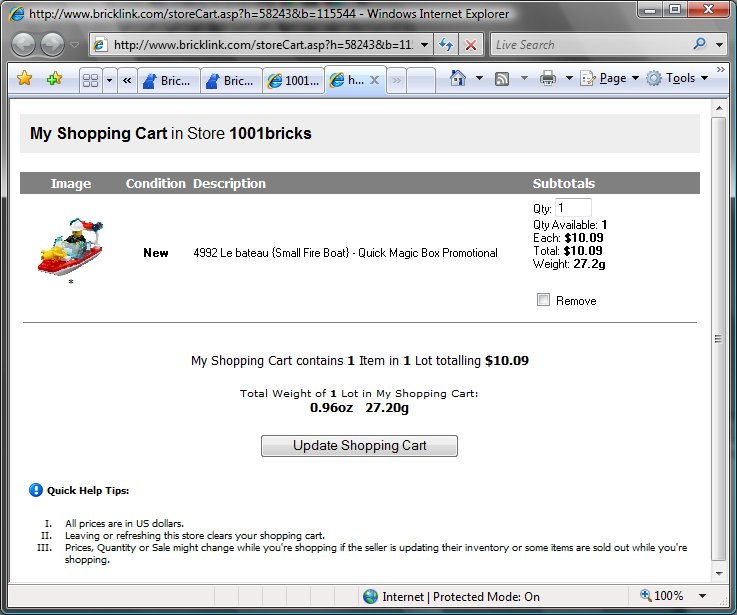The width and height of the screenshot is (737, 615).
Task: Open the Favorites Center star icon
Action: 24,78
